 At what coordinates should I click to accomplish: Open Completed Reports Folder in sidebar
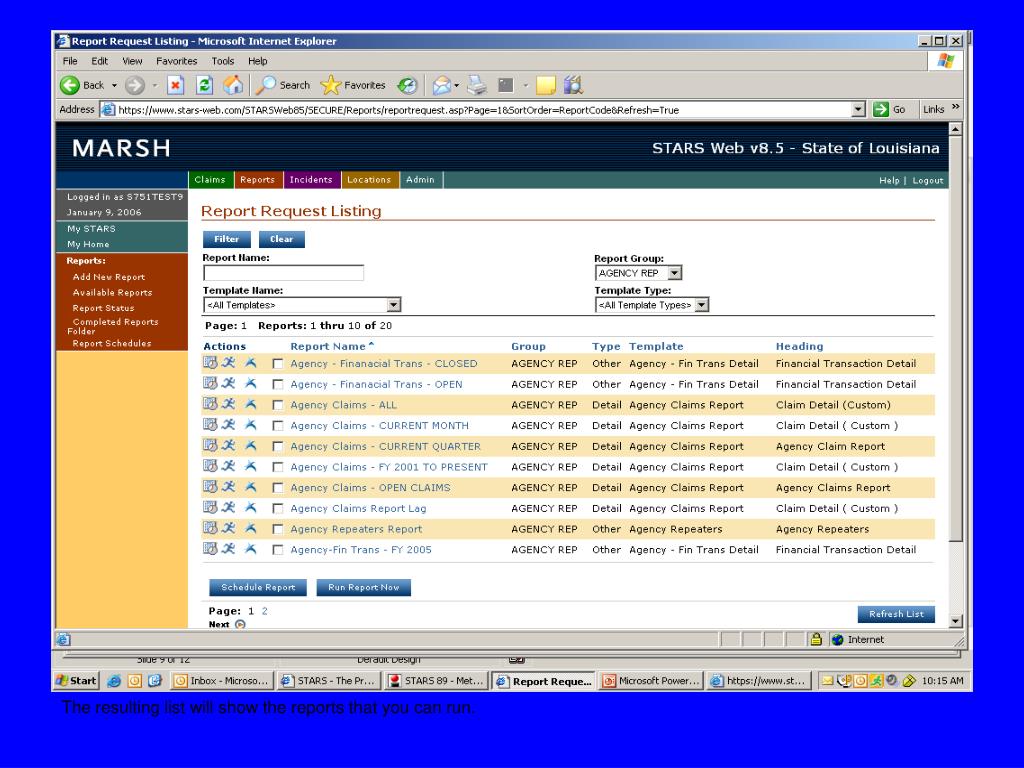point(112,326)
